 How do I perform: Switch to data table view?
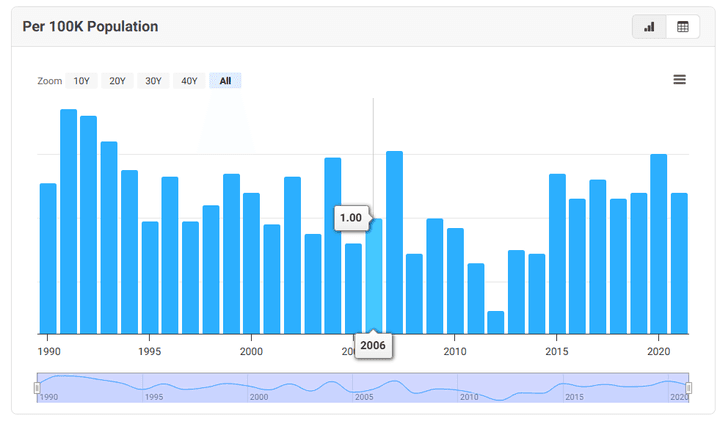click(x=683, y=27)
